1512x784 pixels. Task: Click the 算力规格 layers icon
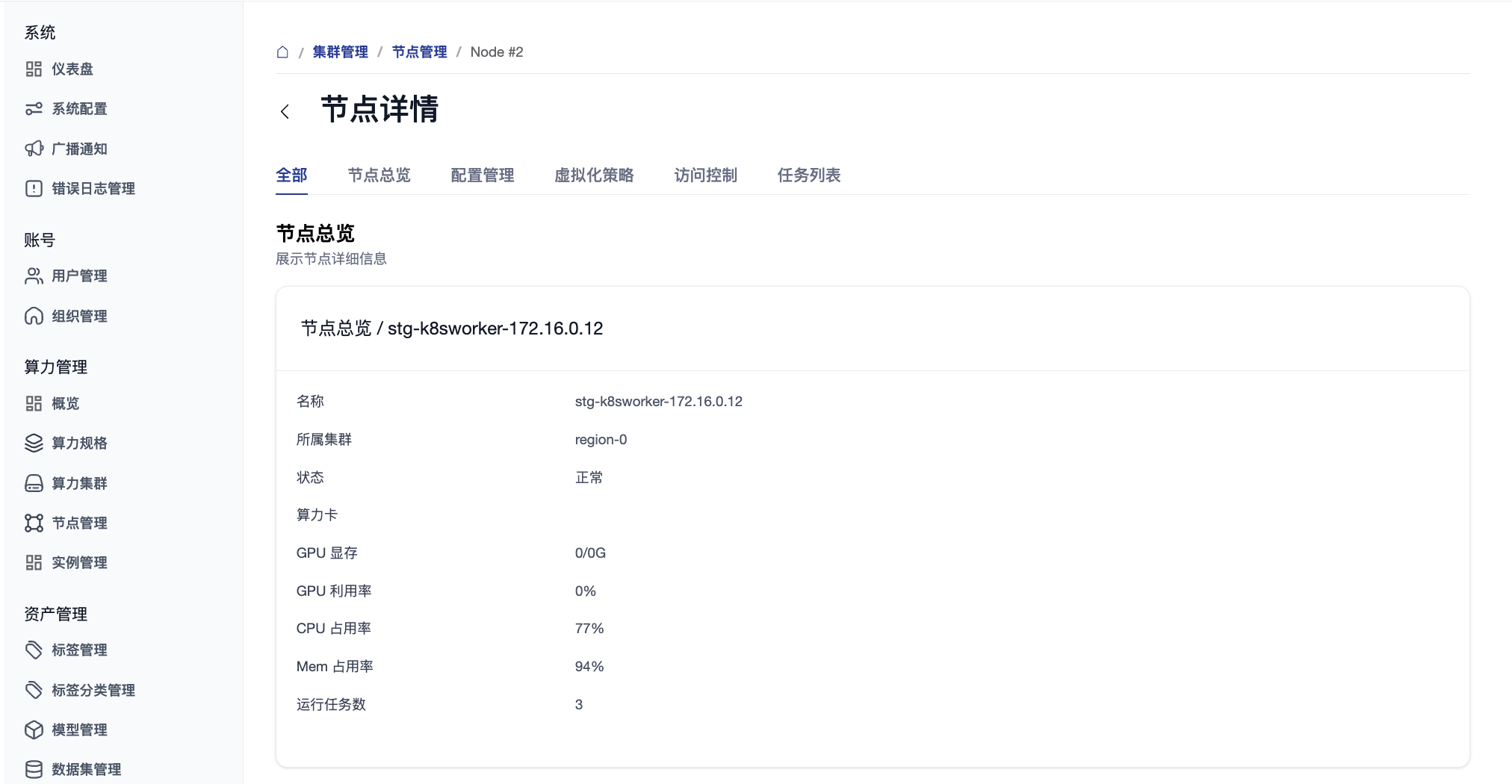34,444
